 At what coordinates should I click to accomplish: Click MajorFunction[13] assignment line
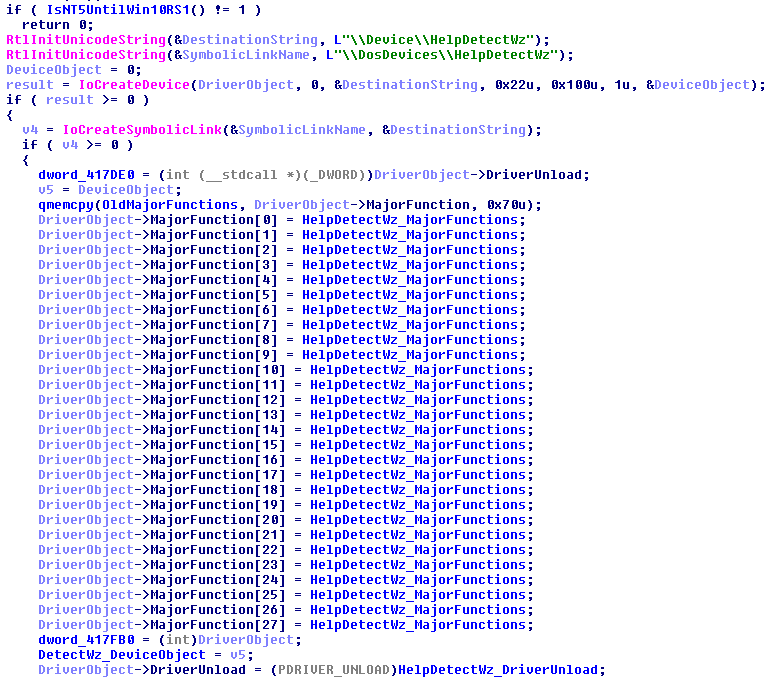pos(286,415)
